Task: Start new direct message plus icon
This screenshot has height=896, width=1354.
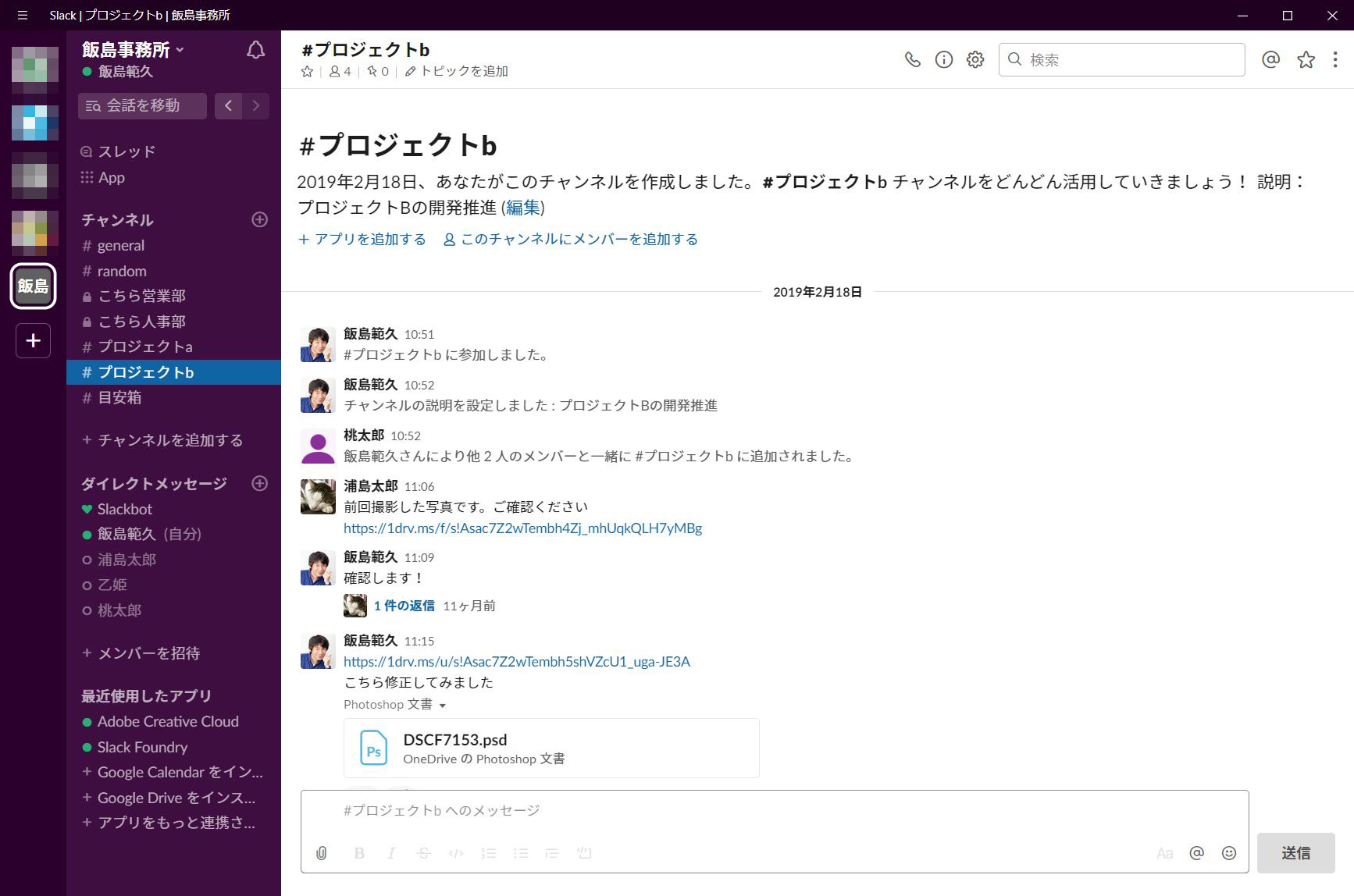Action: (260, 484)
